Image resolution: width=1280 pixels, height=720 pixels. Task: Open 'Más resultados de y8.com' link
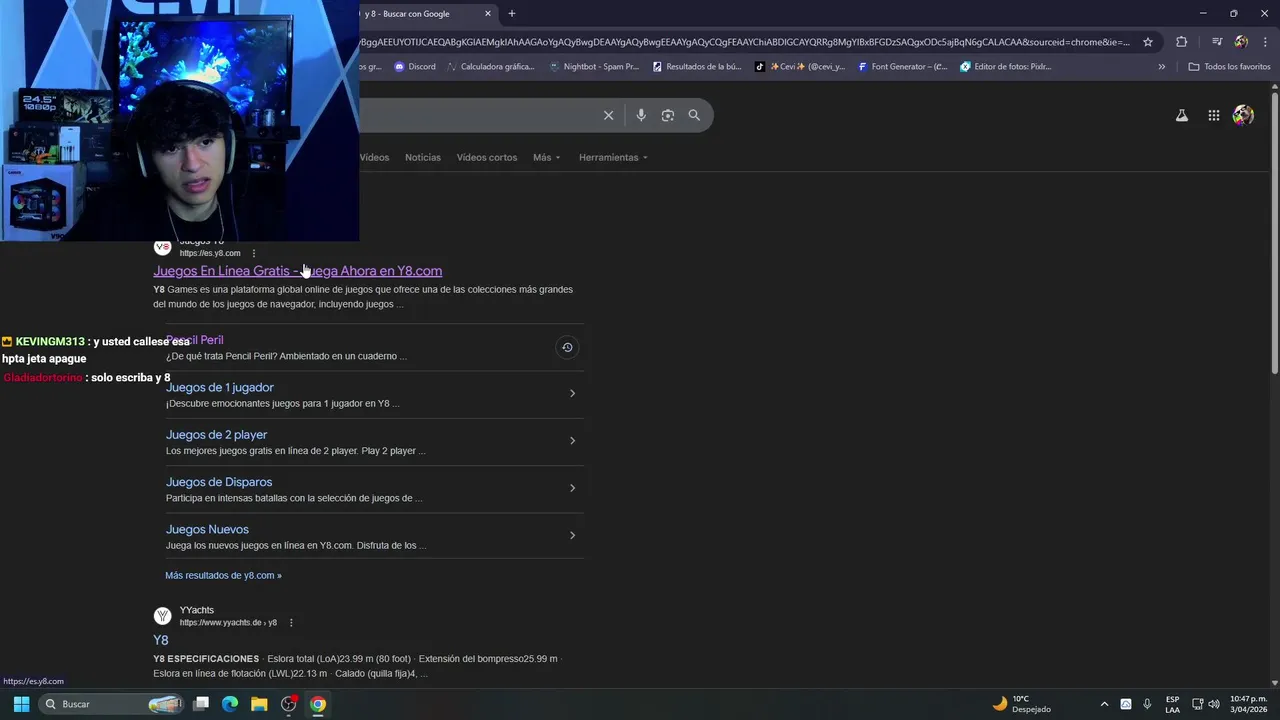pos(223,575)
